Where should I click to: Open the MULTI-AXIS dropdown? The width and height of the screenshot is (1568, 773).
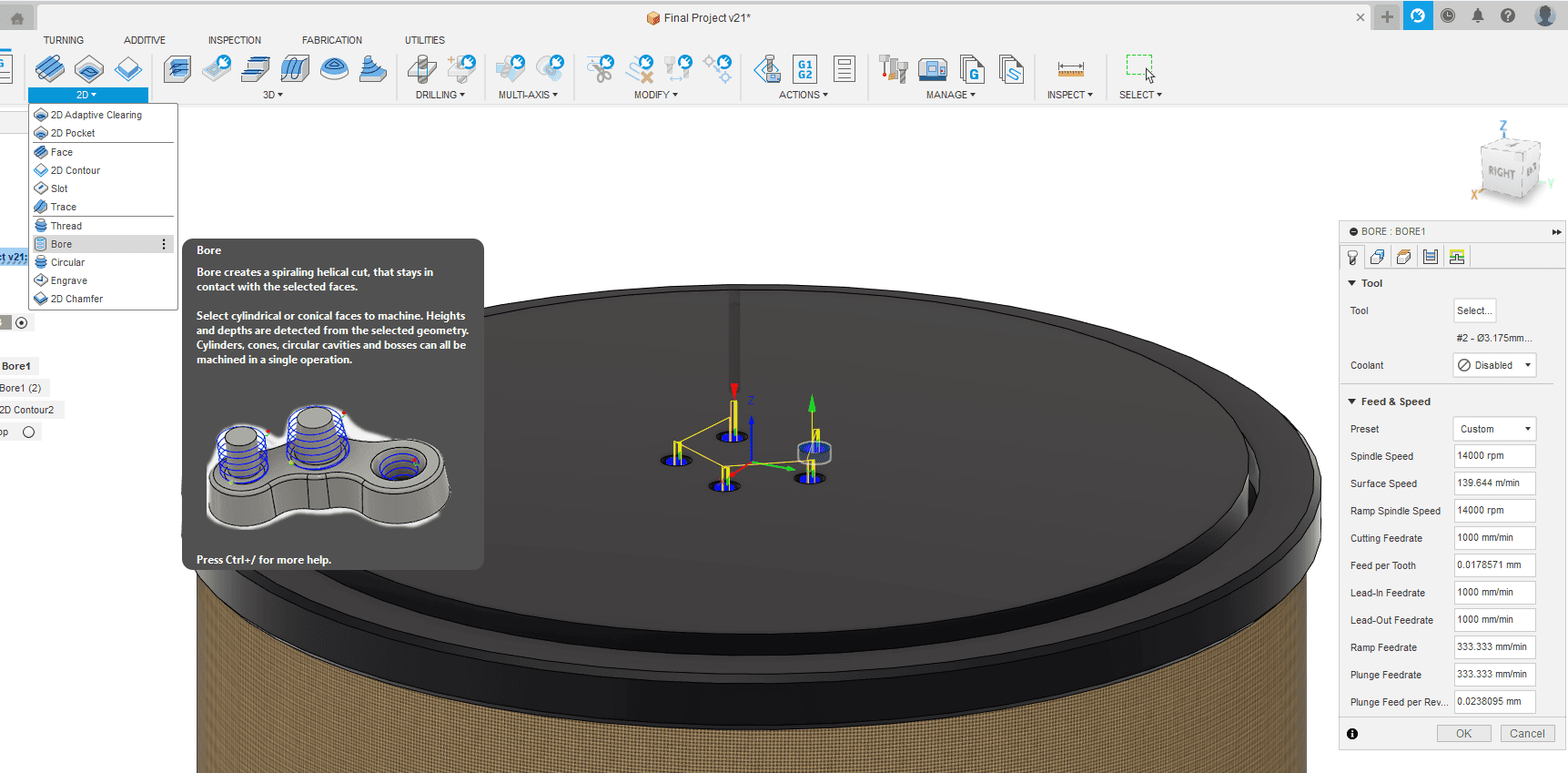(528, 95)
